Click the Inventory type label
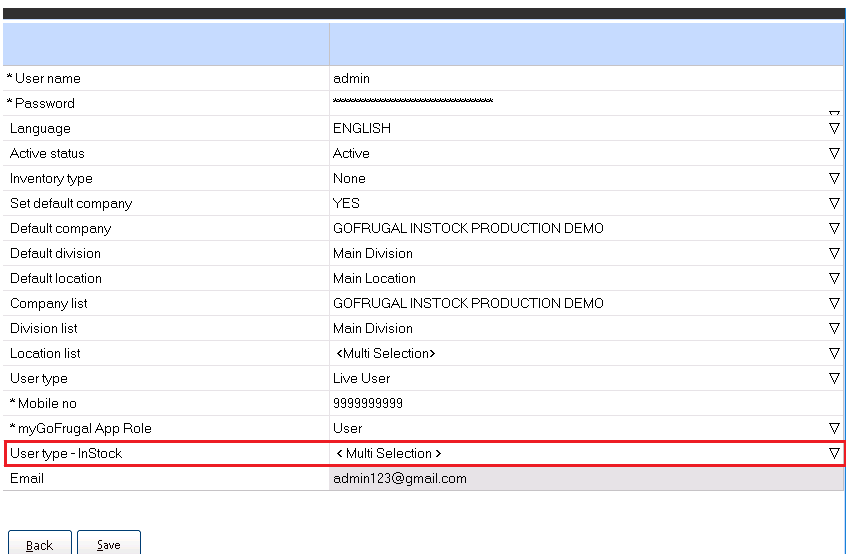 pos(51,179)
